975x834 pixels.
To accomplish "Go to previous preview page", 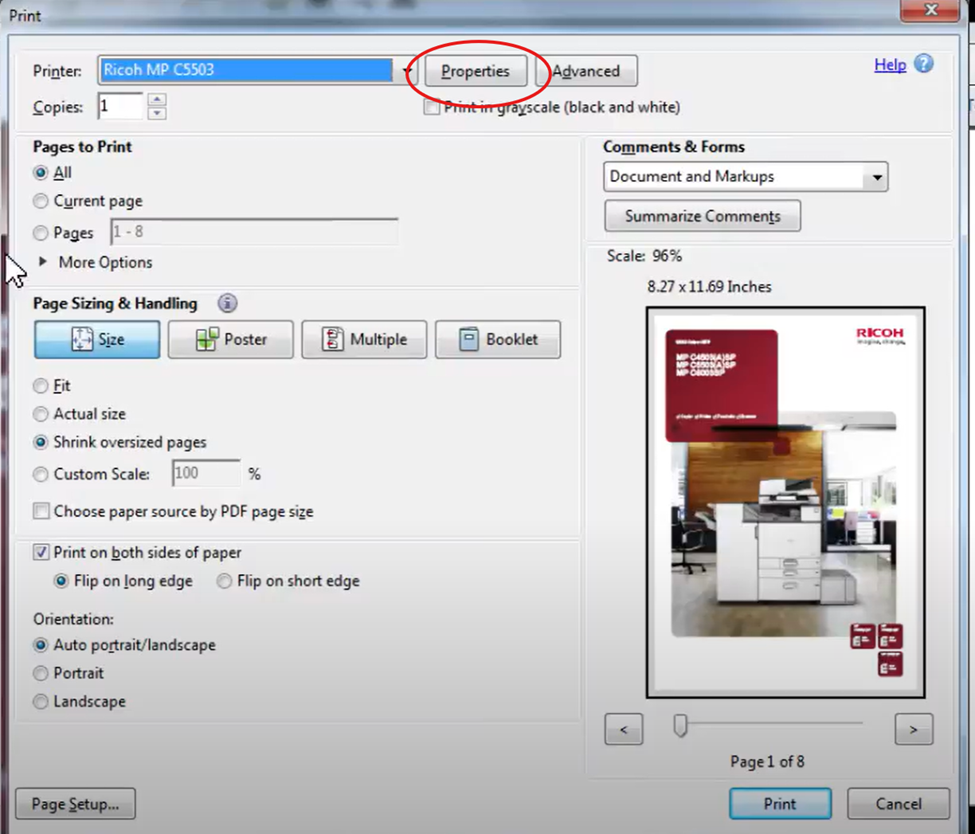I will [x=624, y=729].
